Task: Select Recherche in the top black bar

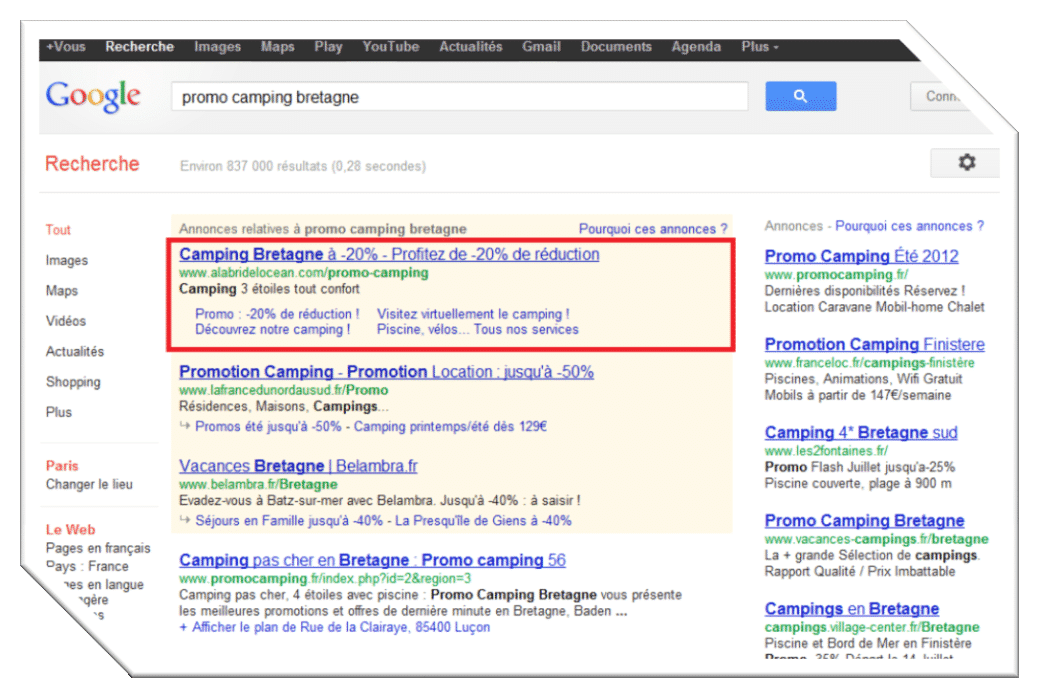Action: point(139,47)
